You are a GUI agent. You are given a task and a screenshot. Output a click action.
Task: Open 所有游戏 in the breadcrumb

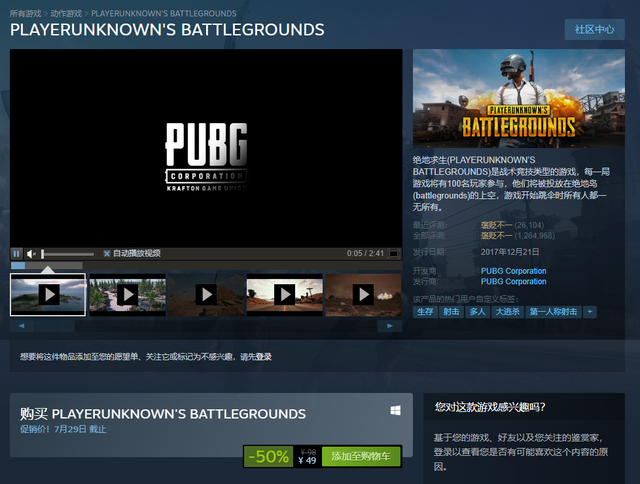tap(25, 13)
